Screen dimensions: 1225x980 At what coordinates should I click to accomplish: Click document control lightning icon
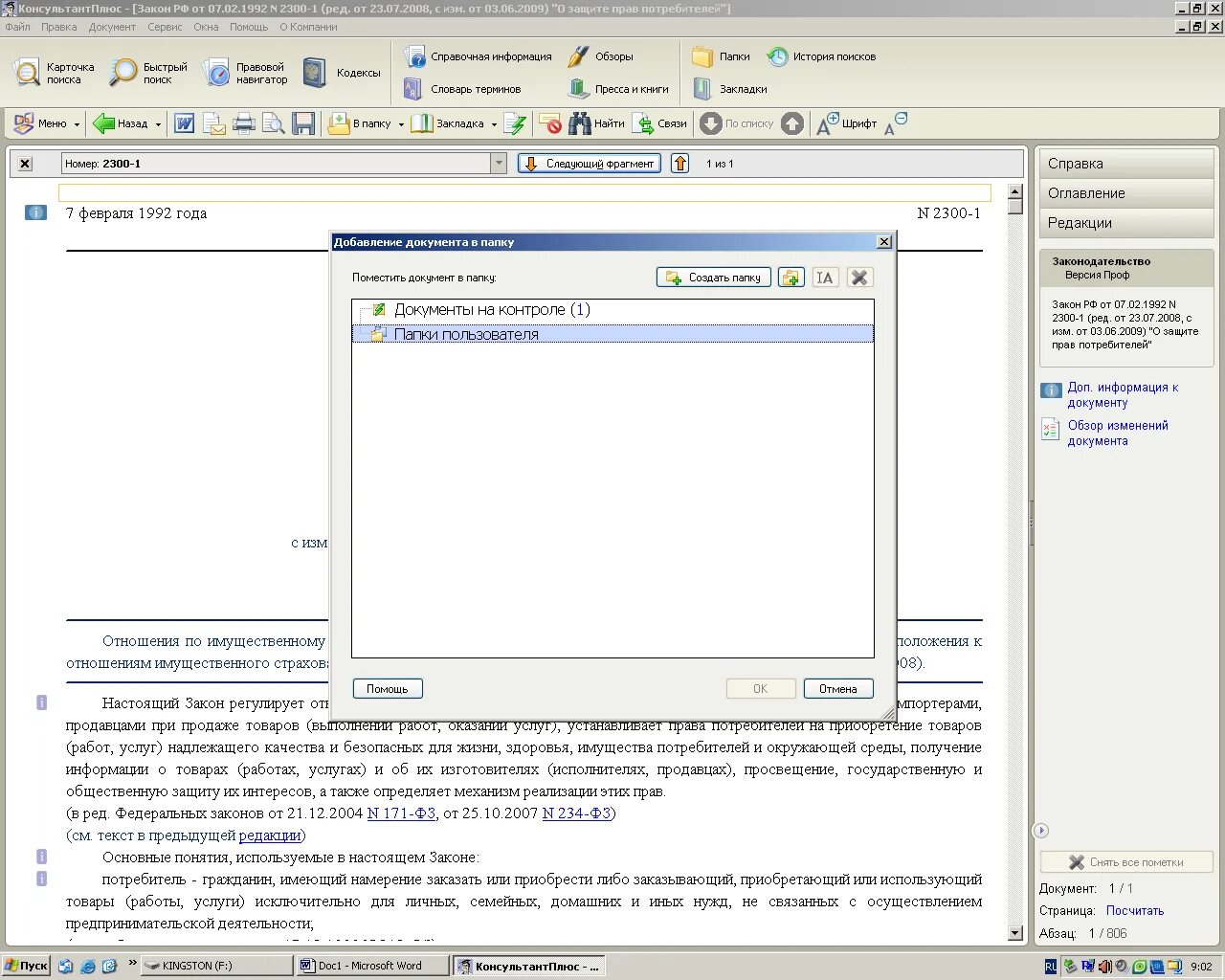[515, 123]
